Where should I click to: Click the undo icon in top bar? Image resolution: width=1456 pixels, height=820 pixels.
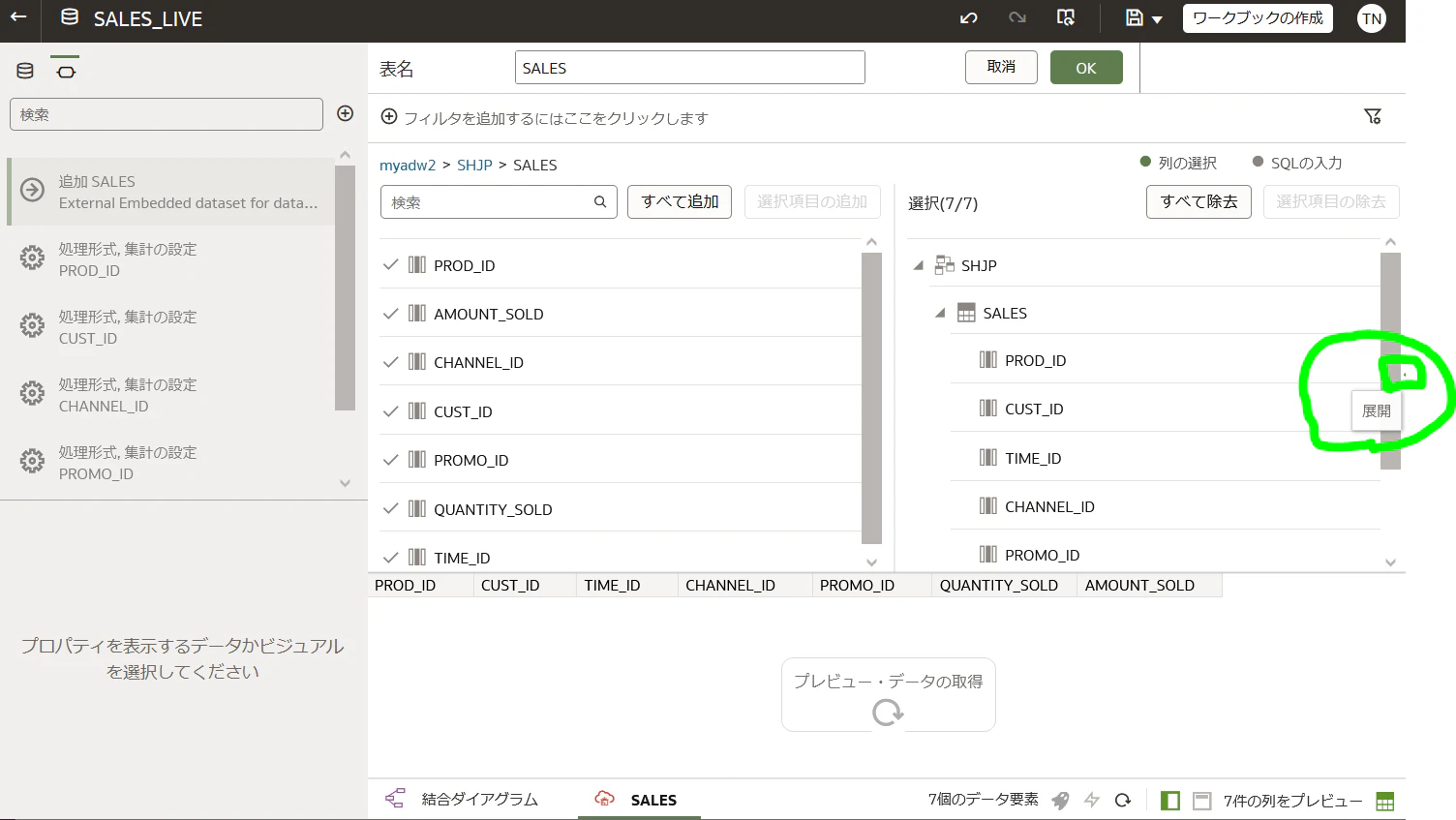tap(968, 18)
